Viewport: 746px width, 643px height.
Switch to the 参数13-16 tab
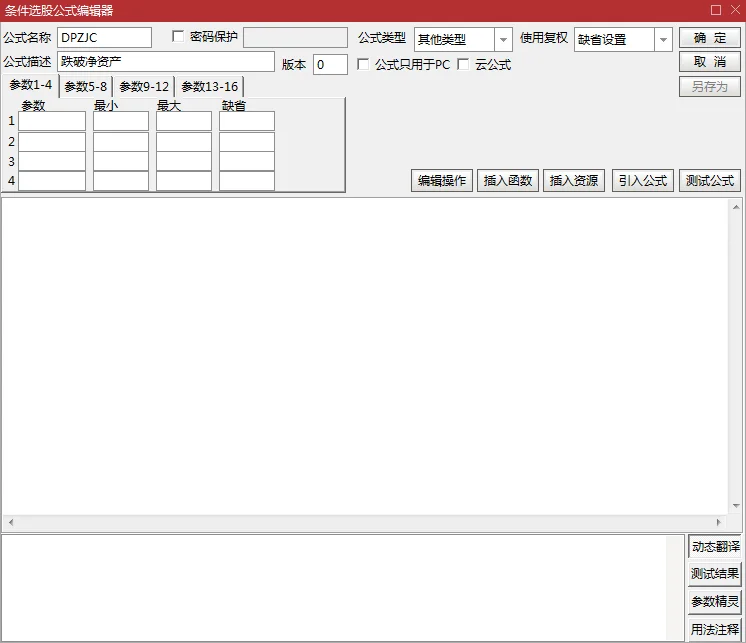pyautogui.click(x=209, y=87)
